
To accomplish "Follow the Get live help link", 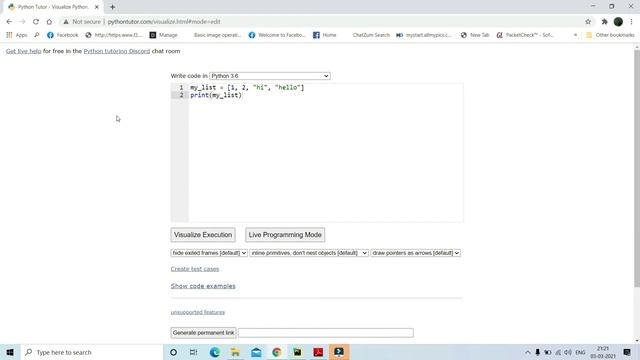I will pos(24,51).
